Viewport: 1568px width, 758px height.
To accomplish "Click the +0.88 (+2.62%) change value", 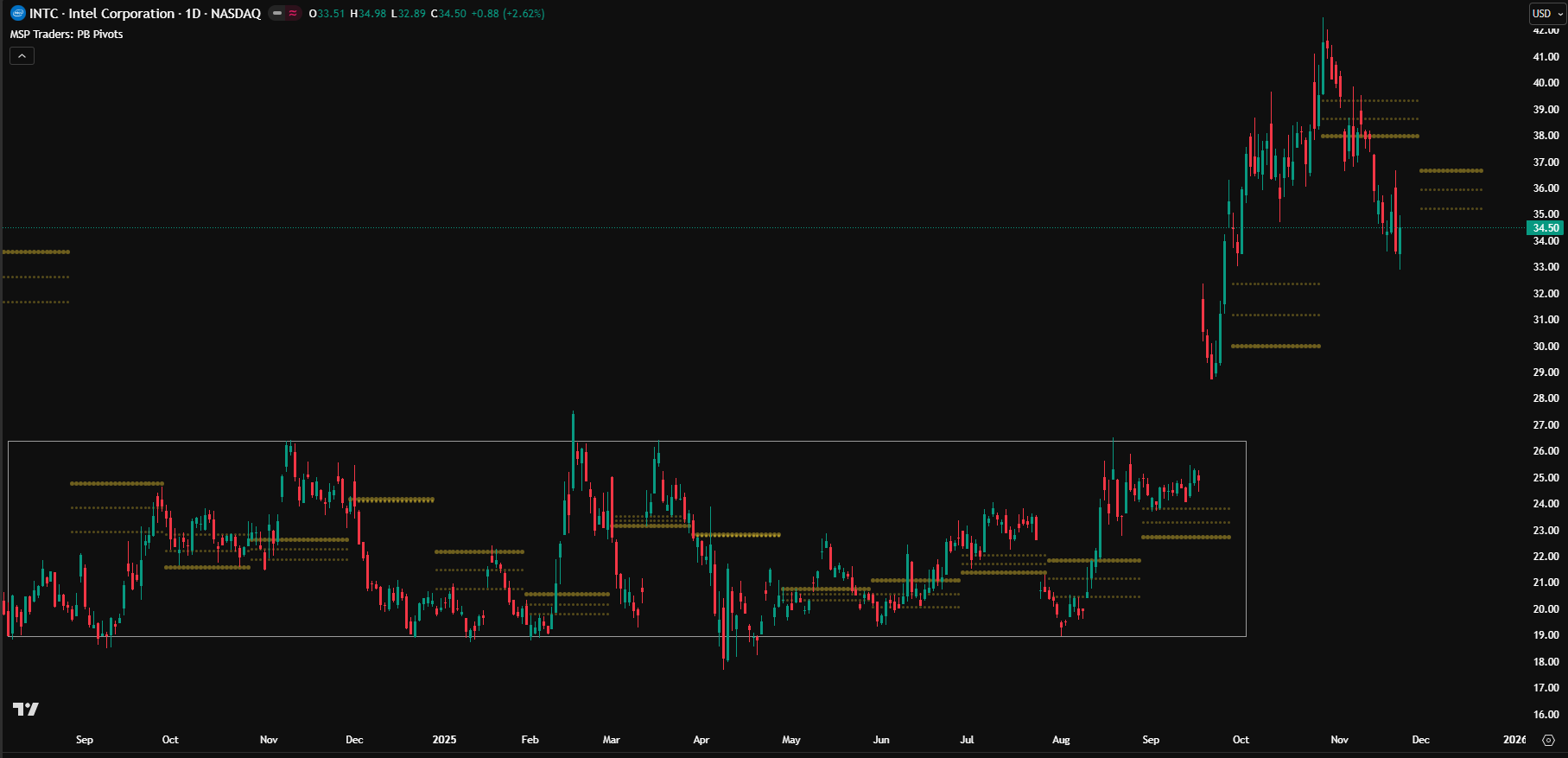I will click(x=507, y=14).
